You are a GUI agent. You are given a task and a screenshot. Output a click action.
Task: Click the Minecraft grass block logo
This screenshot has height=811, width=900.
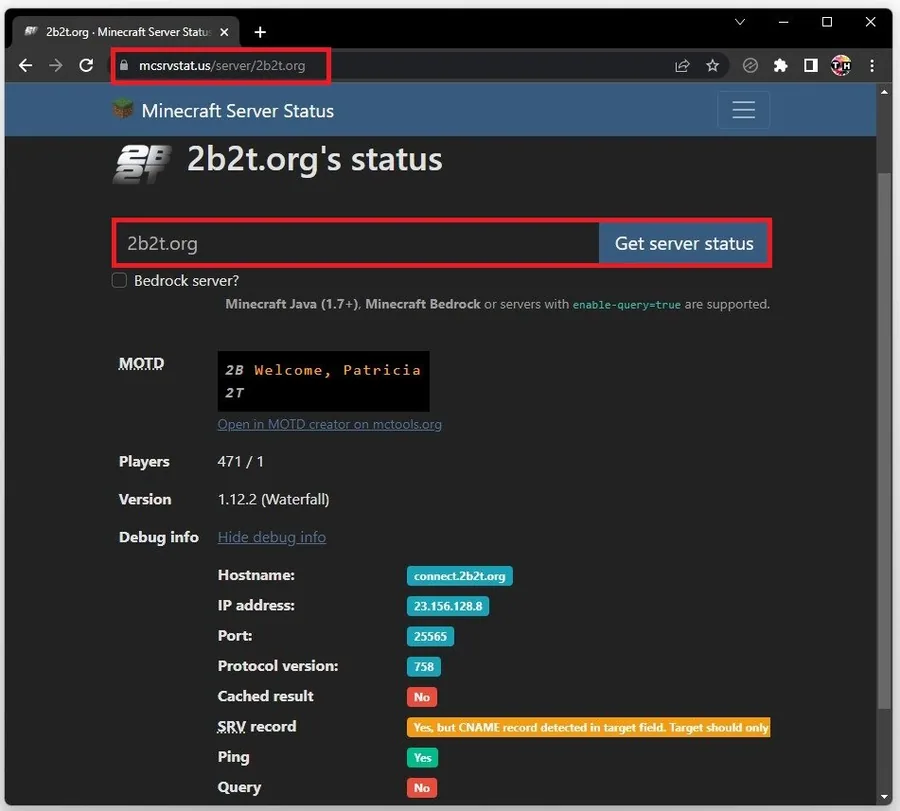pos(122,109)
